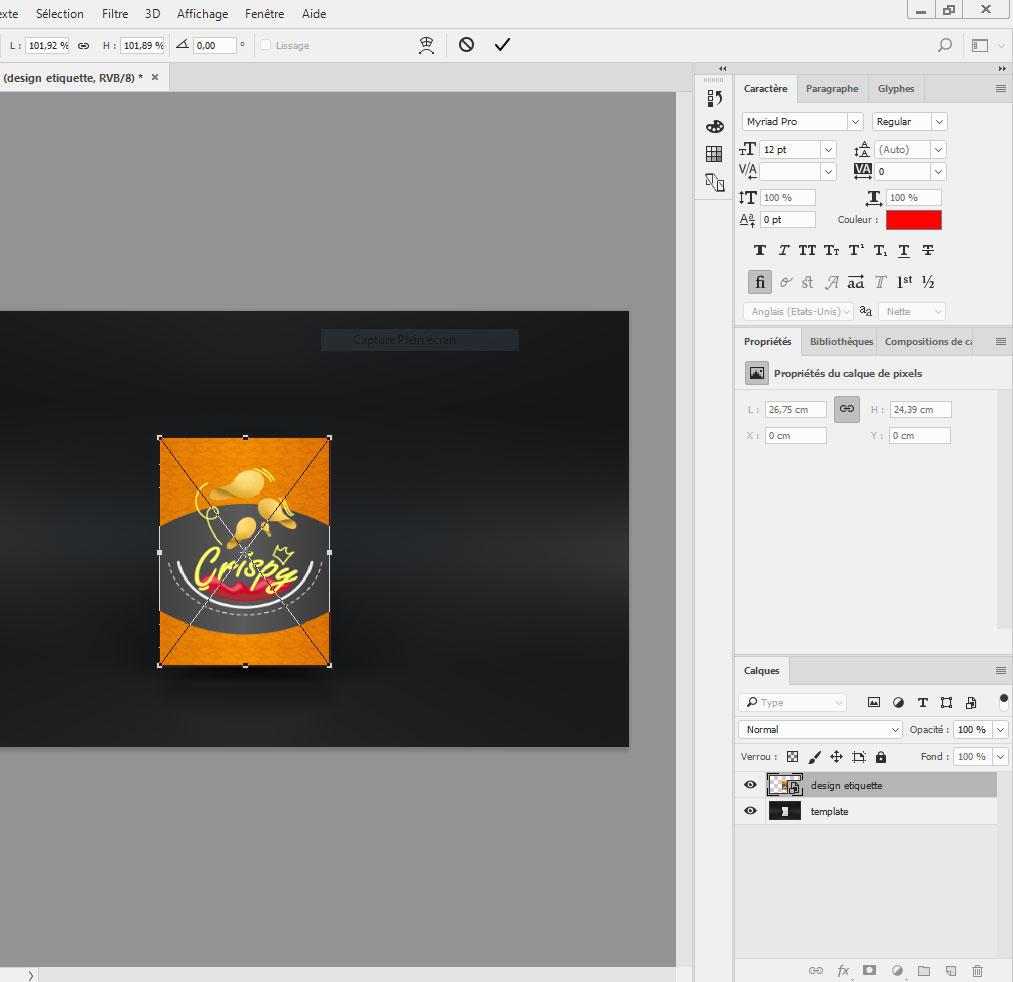Toggle the Lissage checkbox
Image resolution: width=1013 pixels, height=982 pixels.
click(266, 45)
